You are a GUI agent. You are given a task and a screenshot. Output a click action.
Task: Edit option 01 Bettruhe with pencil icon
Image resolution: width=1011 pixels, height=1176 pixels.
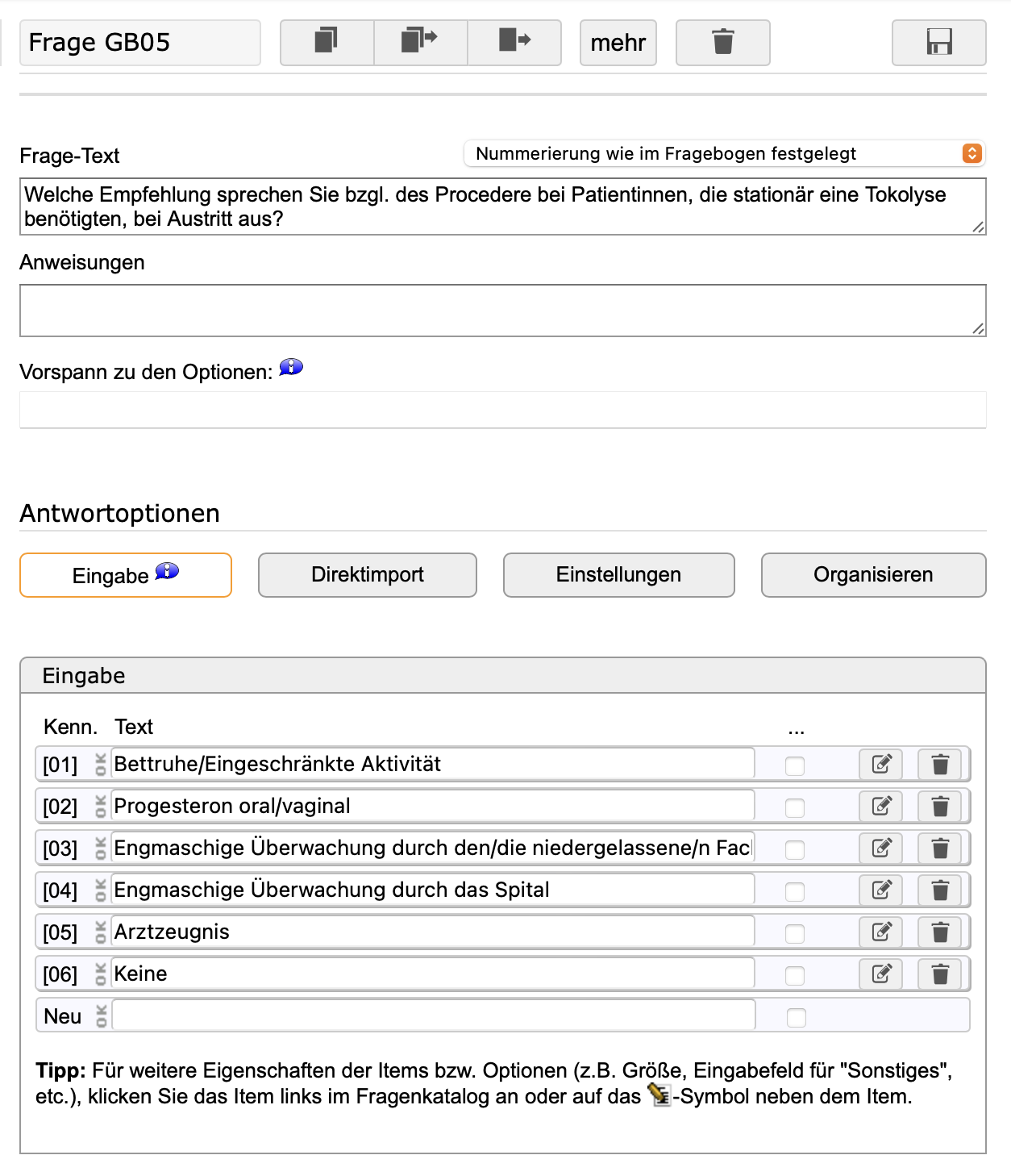pyautogui.click(x=881, y=765)
